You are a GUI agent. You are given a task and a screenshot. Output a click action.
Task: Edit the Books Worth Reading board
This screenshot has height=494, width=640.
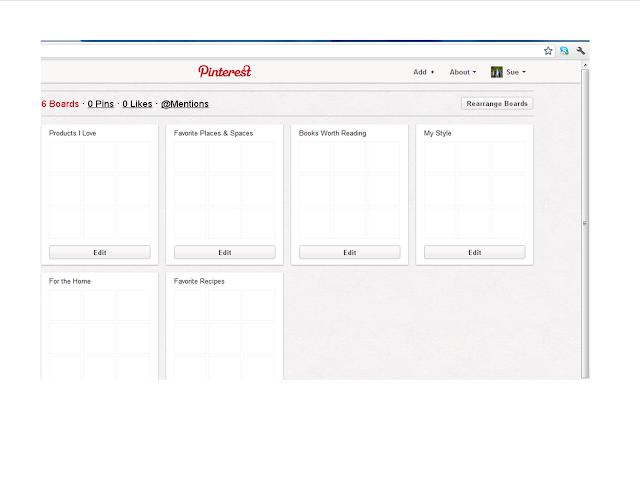[349, 252]
